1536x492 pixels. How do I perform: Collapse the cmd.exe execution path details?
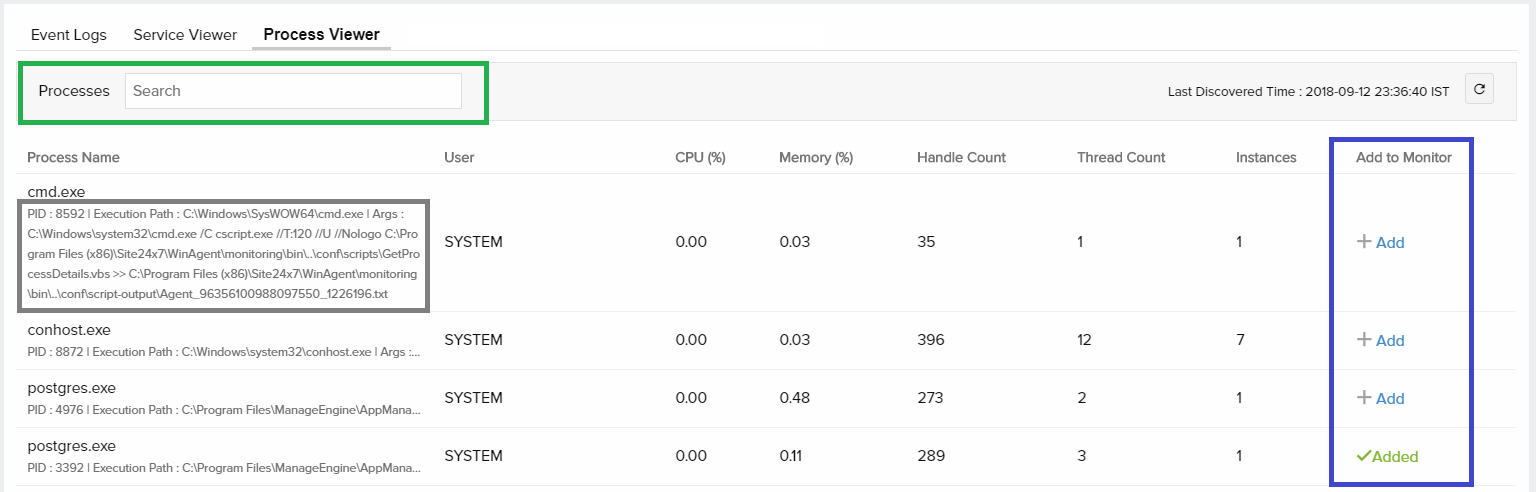tap(223, 255)
